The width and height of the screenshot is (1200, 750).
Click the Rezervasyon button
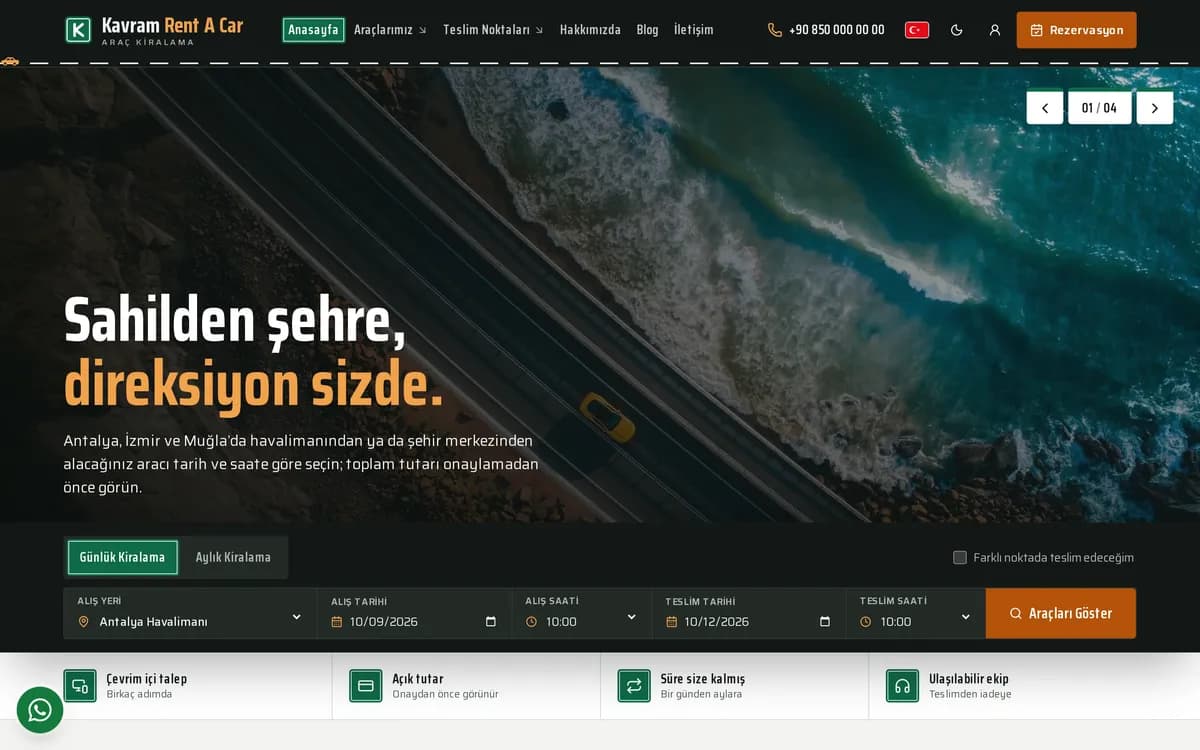pos(1076,30)
